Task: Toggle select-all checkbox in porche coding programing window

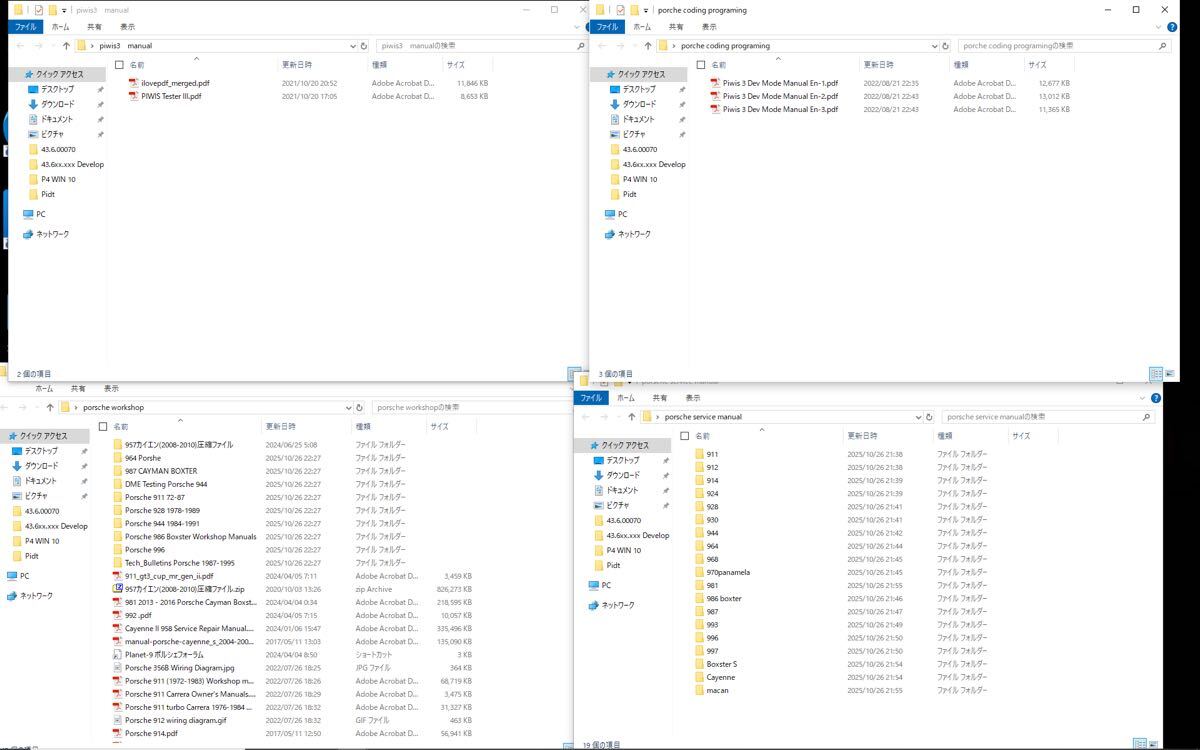Action: coord(700,64)
